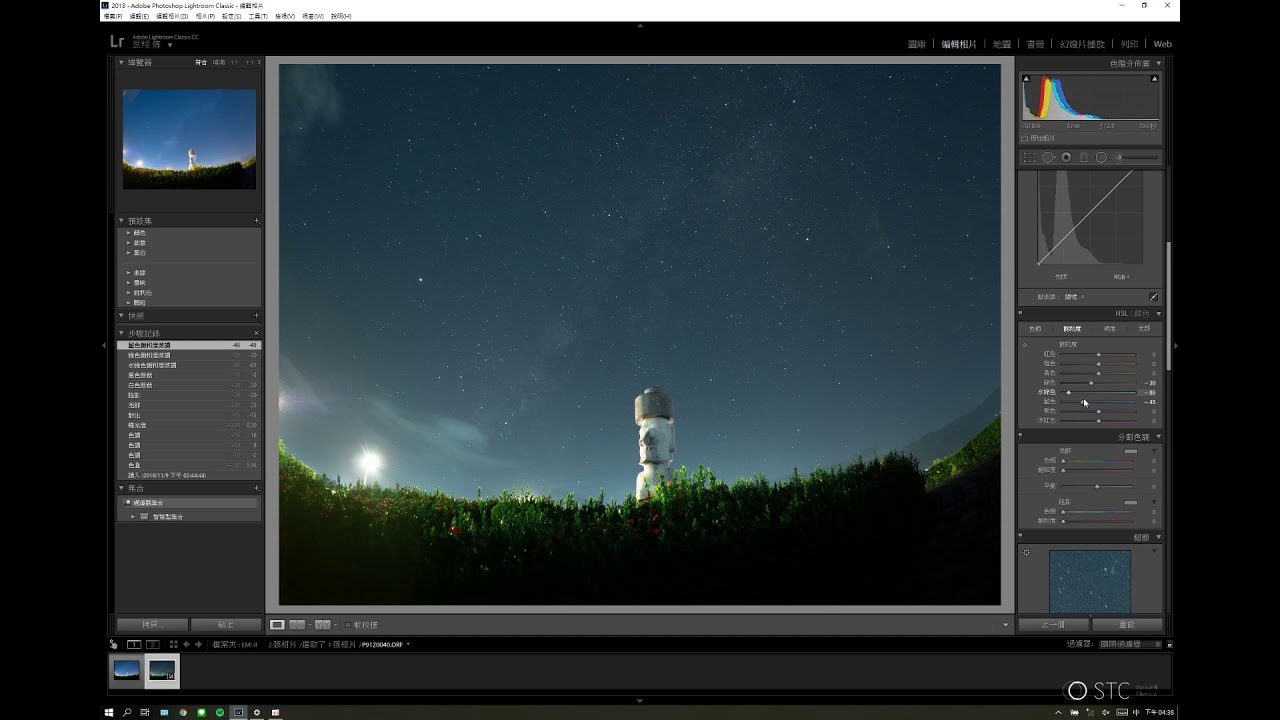Image resolution: width=1280 pixels, height=720 pixels.
Task: Open the RGB channel dropdown
Action: (x=1122, y=277)
